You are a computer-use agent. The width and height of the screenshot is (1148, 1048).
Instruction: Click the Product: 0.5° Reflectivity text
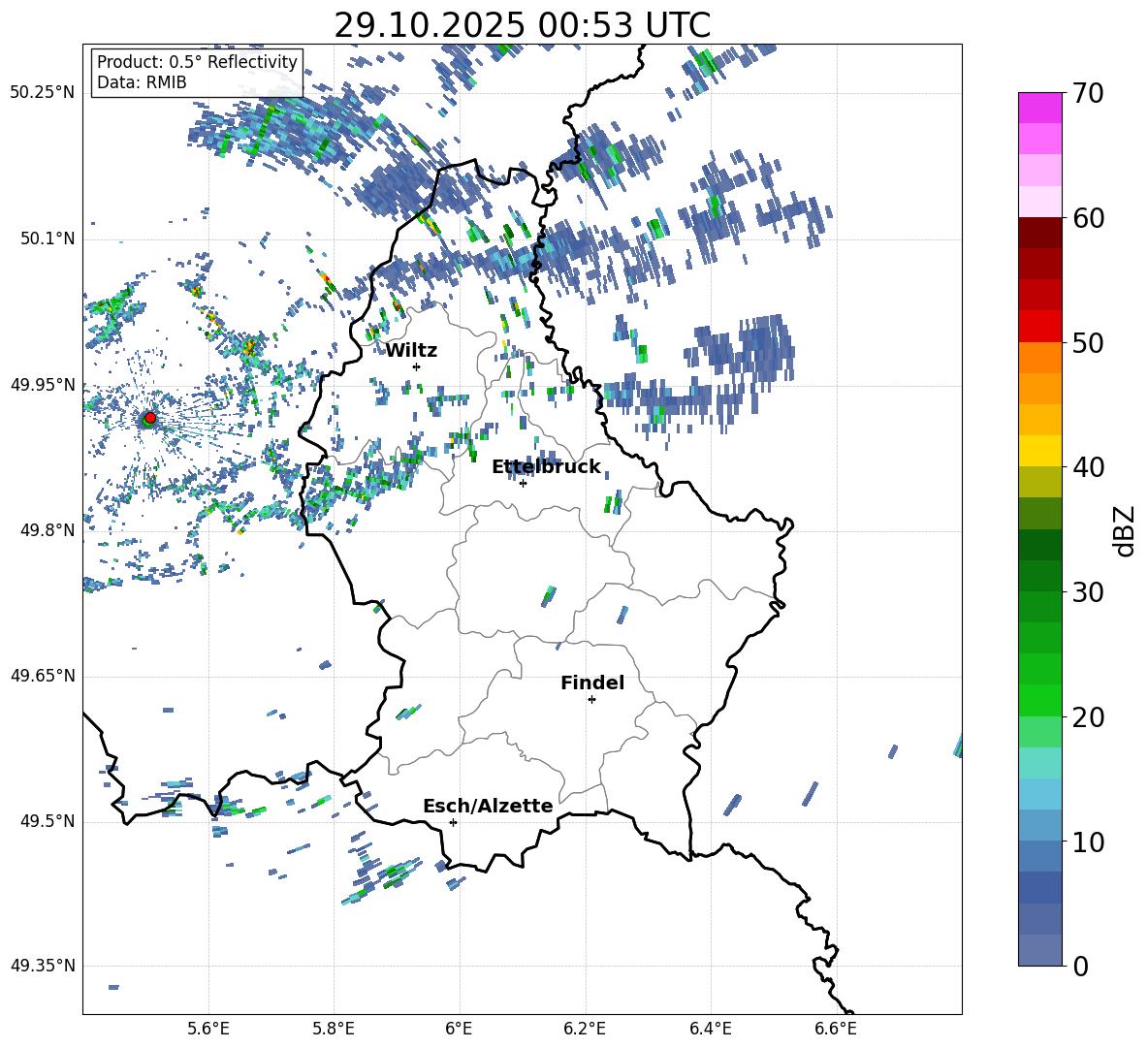(x=197, y=61)
